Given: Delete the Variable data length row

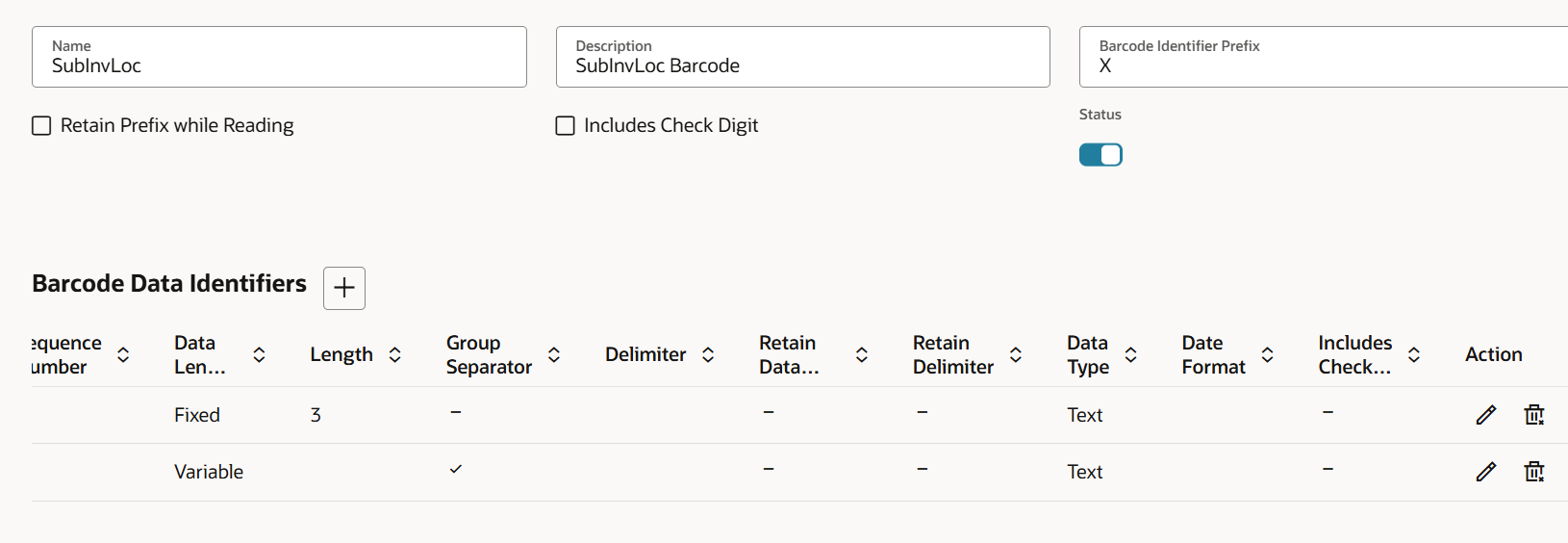Looking at the screenshot, I should pos(1534,472).
